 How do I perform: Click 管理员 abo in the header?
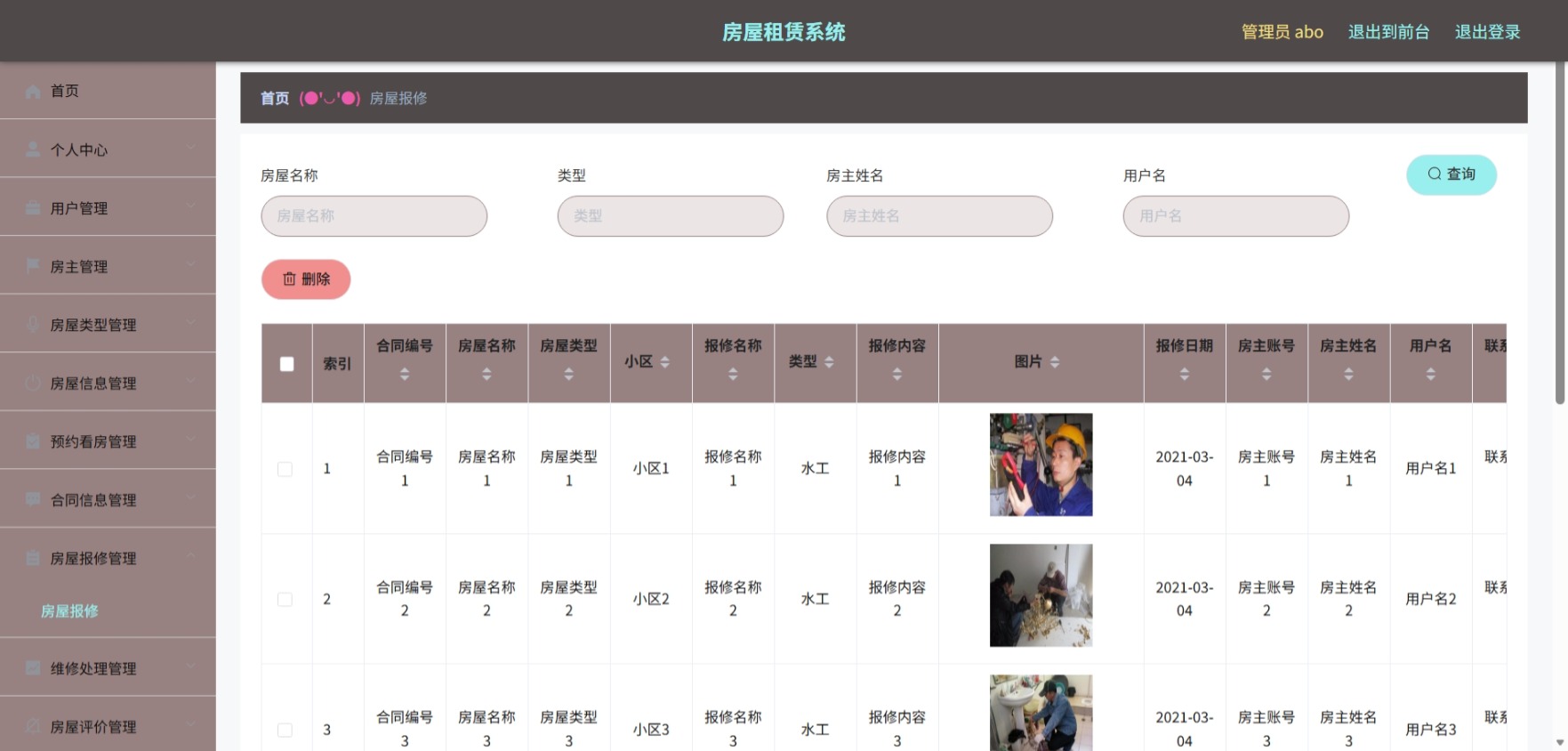(x=1283, y=32)
